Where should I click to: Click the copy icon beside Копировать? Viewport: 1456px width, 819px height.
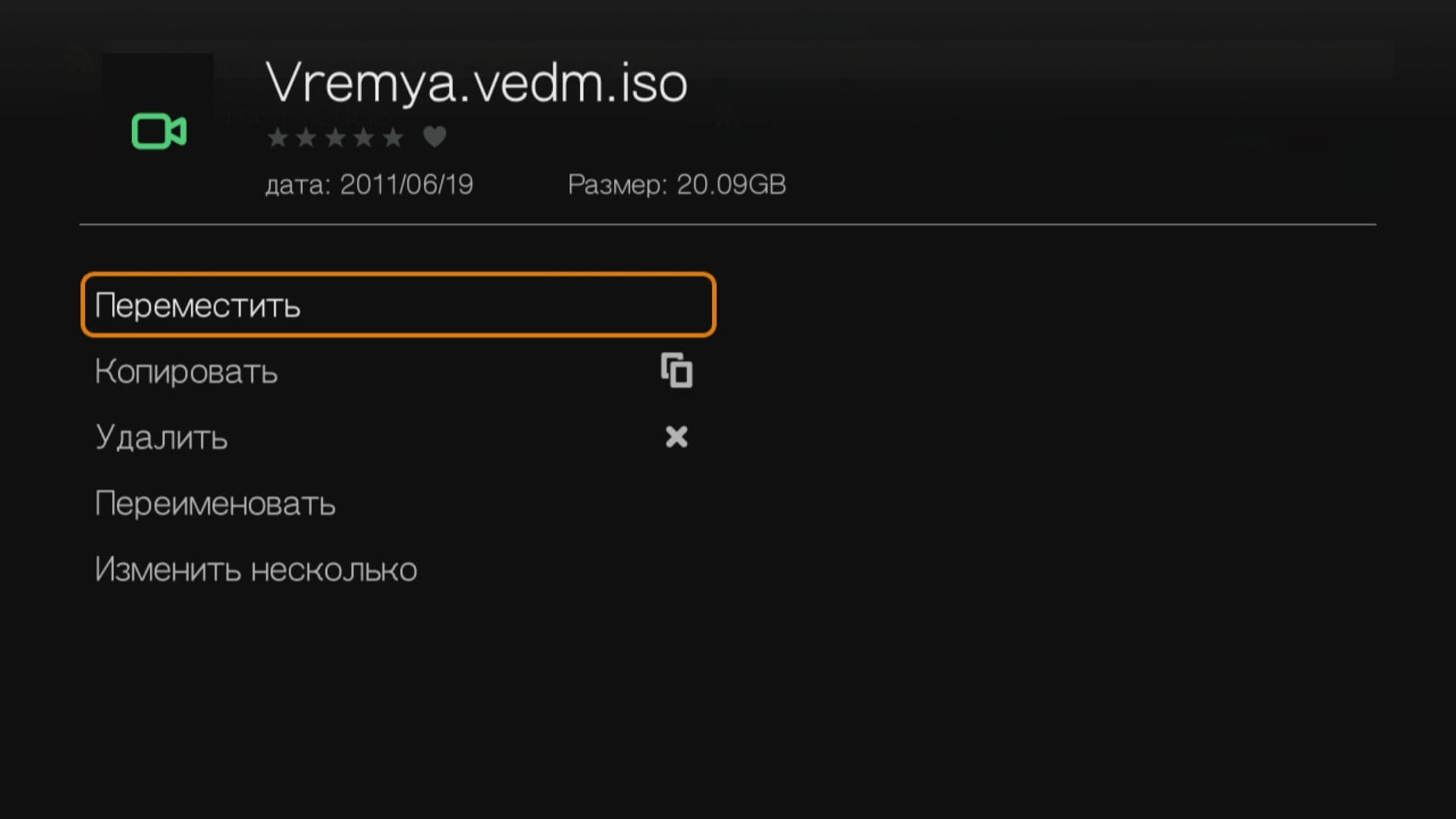click(x=676, y=371)
